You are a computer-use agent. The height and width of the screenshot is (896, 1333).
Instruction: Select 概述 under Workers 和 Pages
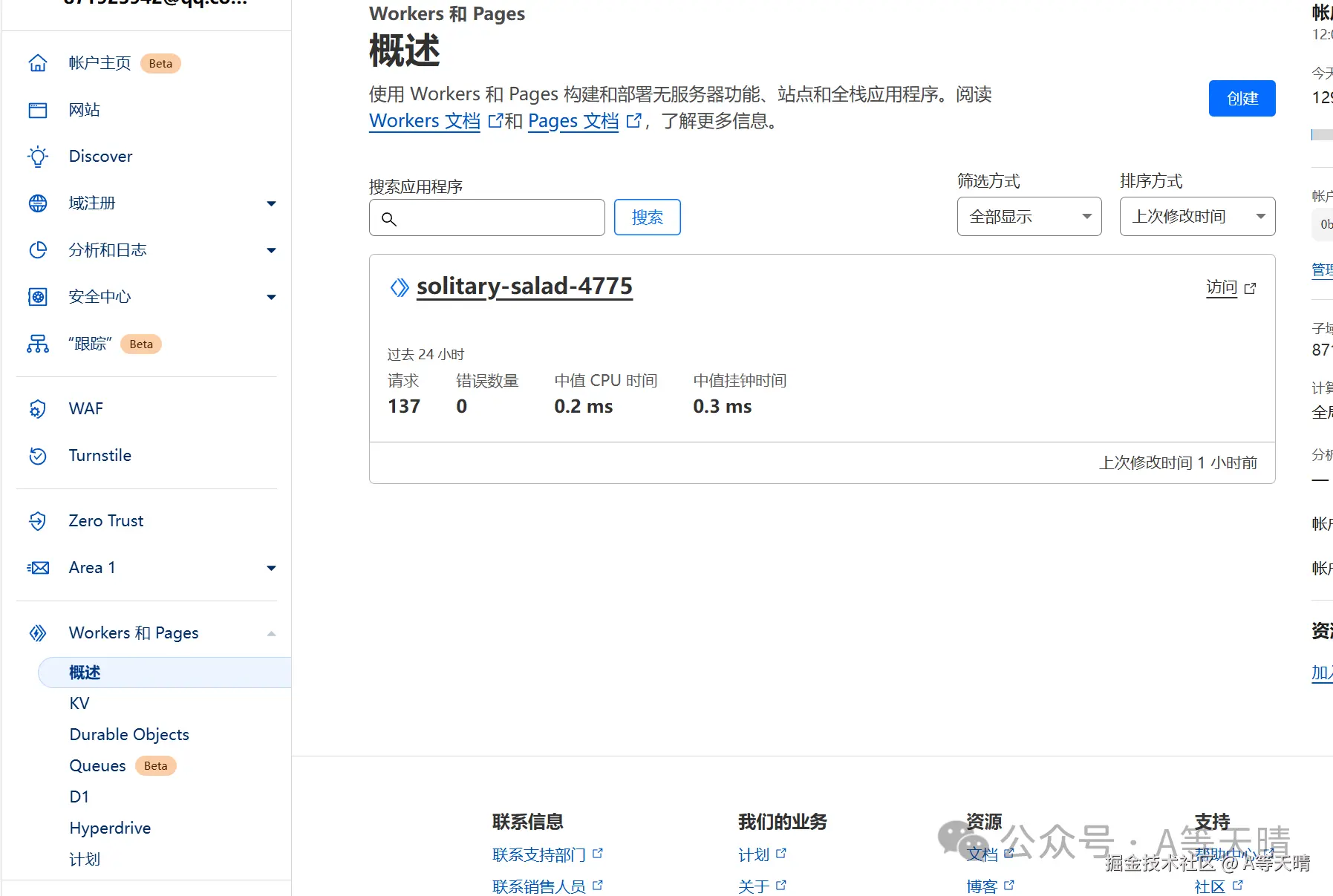click(x=164, y=673)
